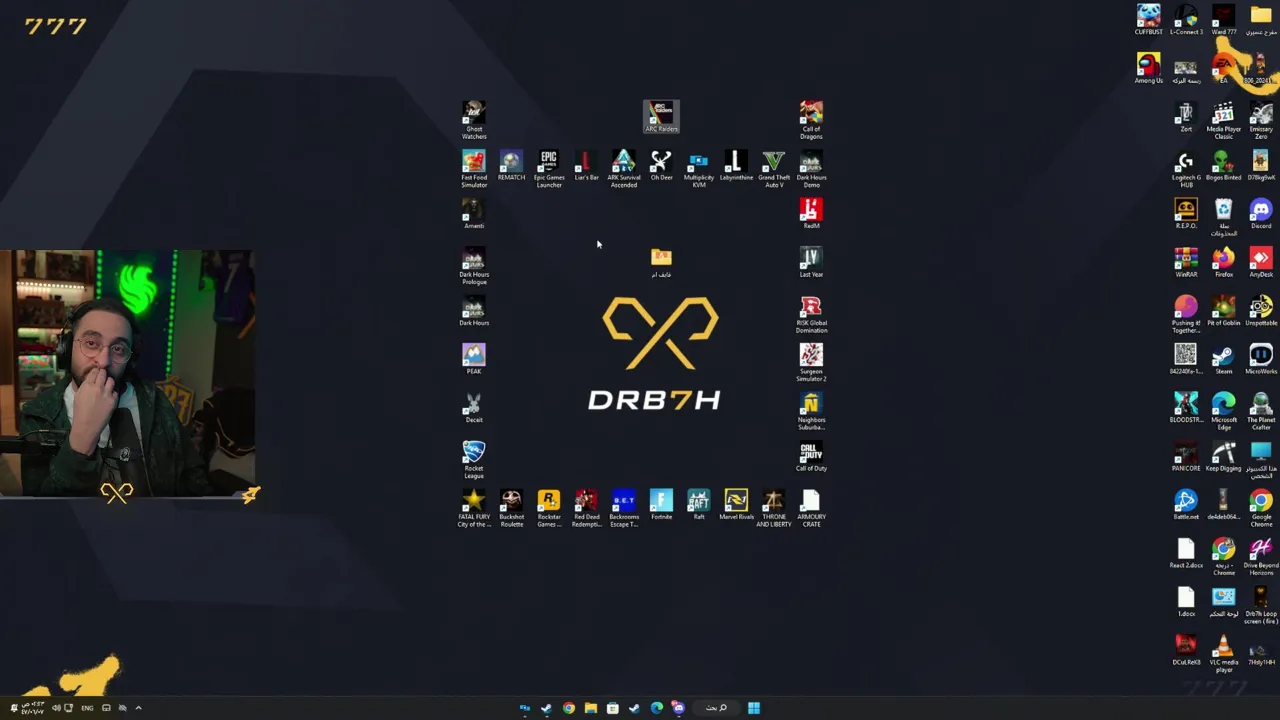Open the yellow folder above the DRB7H logo
This screenshot has height=720, width=1280.
click(x=661, y=263)
